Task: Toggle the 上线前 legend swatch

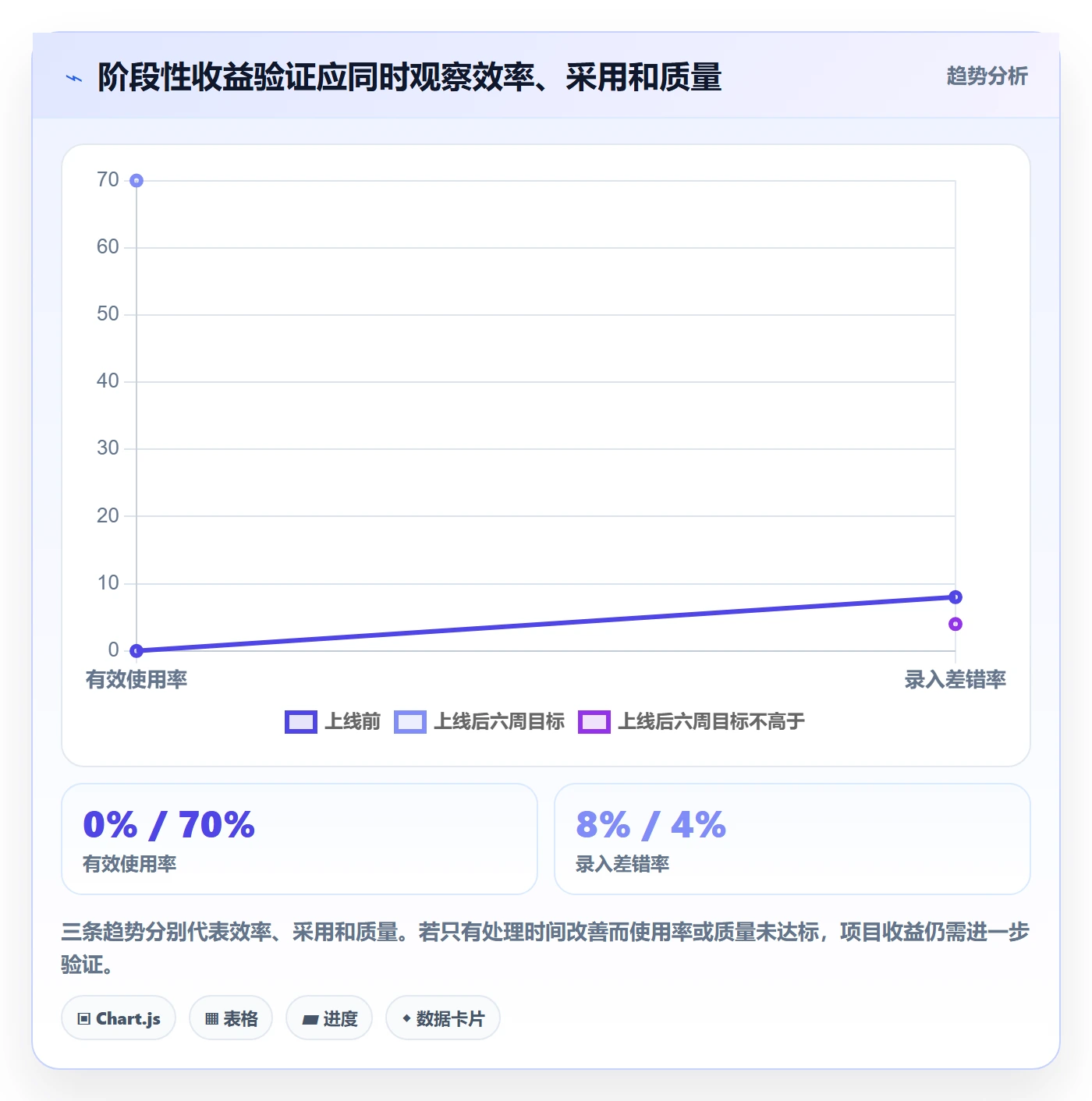Action: click(301, 722)
